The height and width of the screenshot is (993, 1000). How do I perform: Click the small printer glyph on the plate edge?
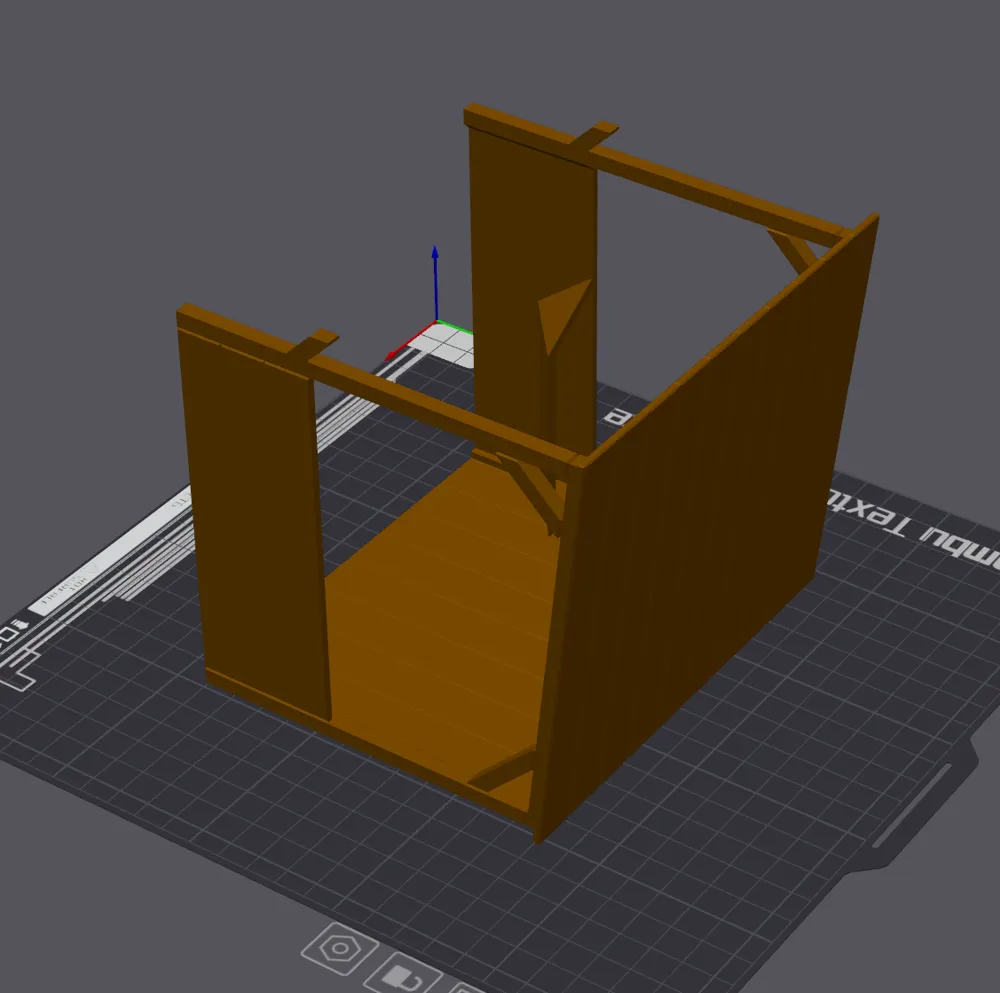point(22,624)
